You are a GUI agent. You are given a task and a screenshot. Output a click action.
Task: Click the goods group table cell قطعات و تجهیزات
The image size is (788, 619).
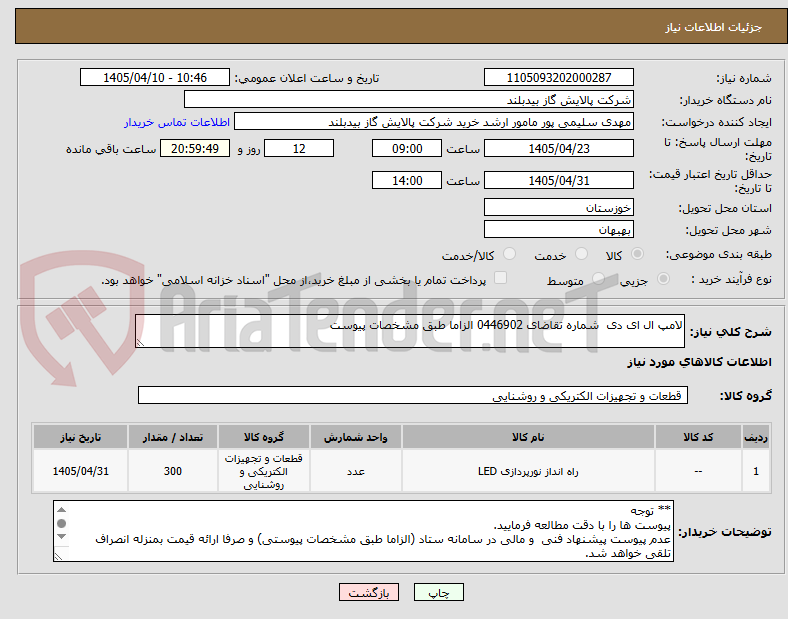[x=263, y=471]
